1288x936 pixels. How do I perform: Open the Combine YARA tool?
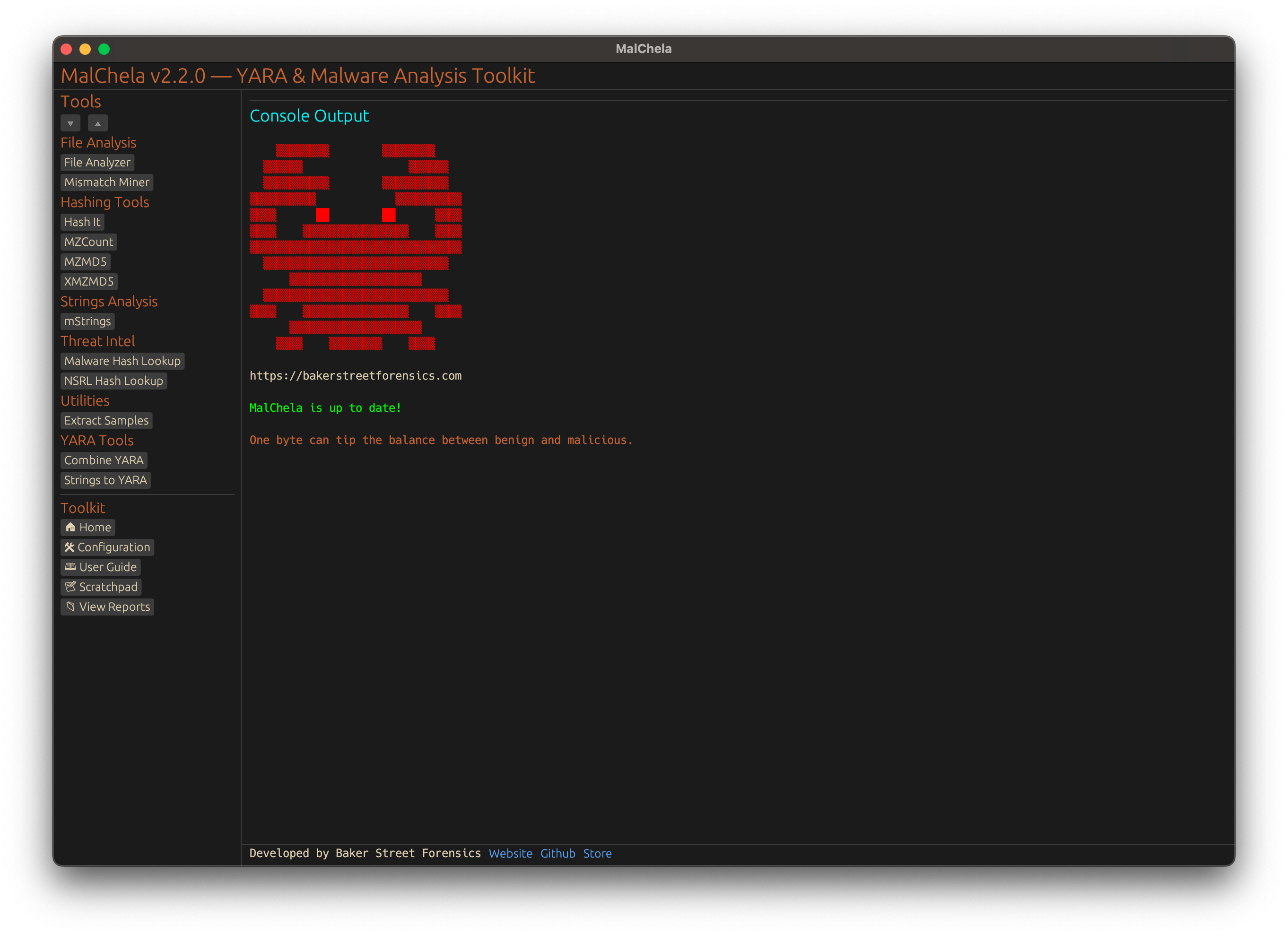point(104,460)
